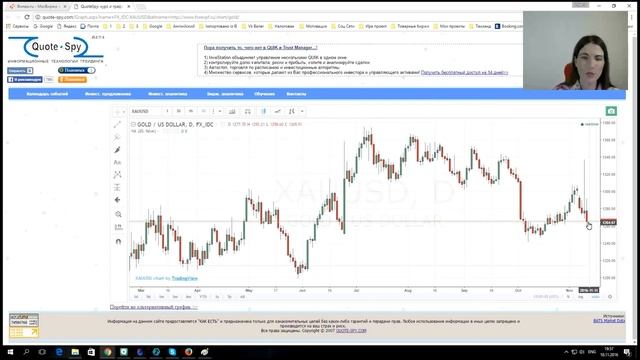
Task: Select the crosshair cursor tool in chart sidebar
Action: [117, 111]
